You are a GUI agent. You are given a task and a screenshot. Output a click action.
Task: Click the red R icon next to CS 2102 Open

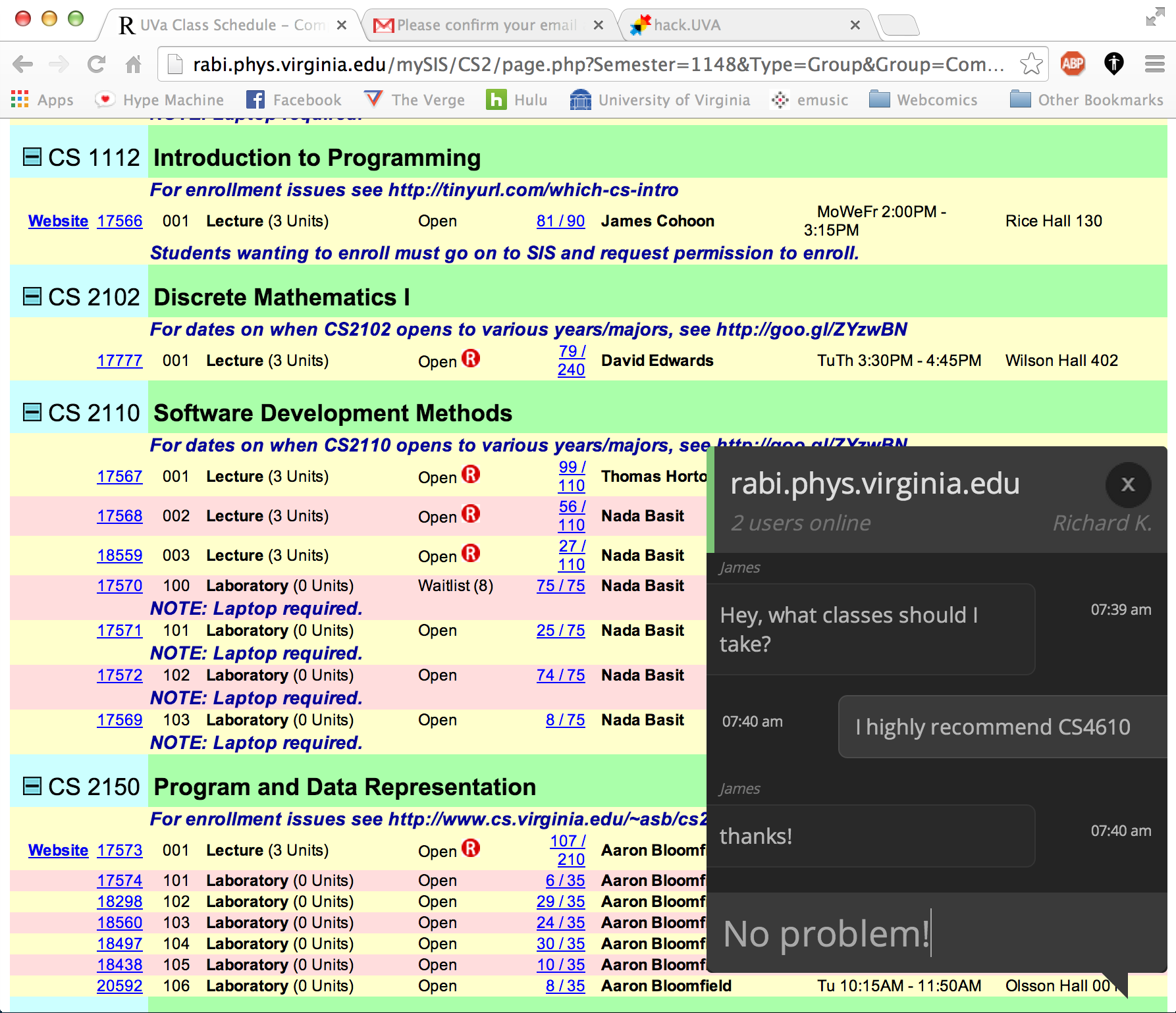point(471,359)
